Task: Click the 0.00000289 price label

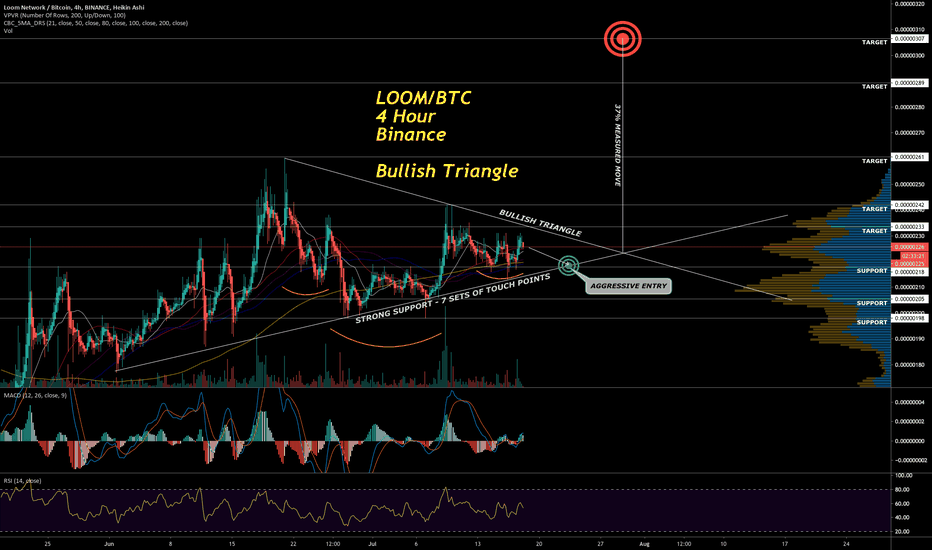Action: (909, 83)
